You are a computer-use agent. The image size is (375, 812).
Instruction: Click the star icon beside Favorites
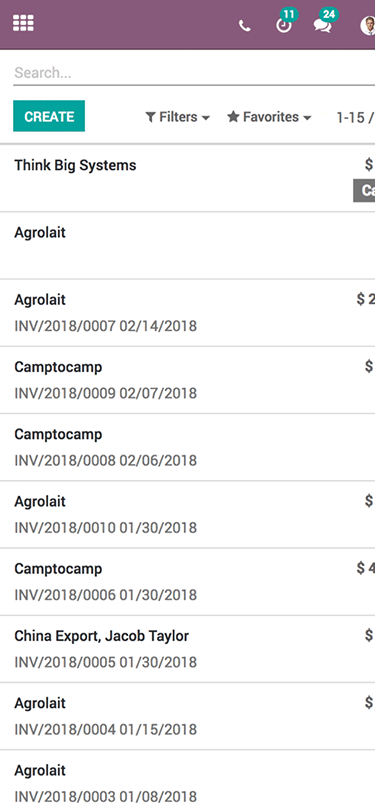click(233, 117)
